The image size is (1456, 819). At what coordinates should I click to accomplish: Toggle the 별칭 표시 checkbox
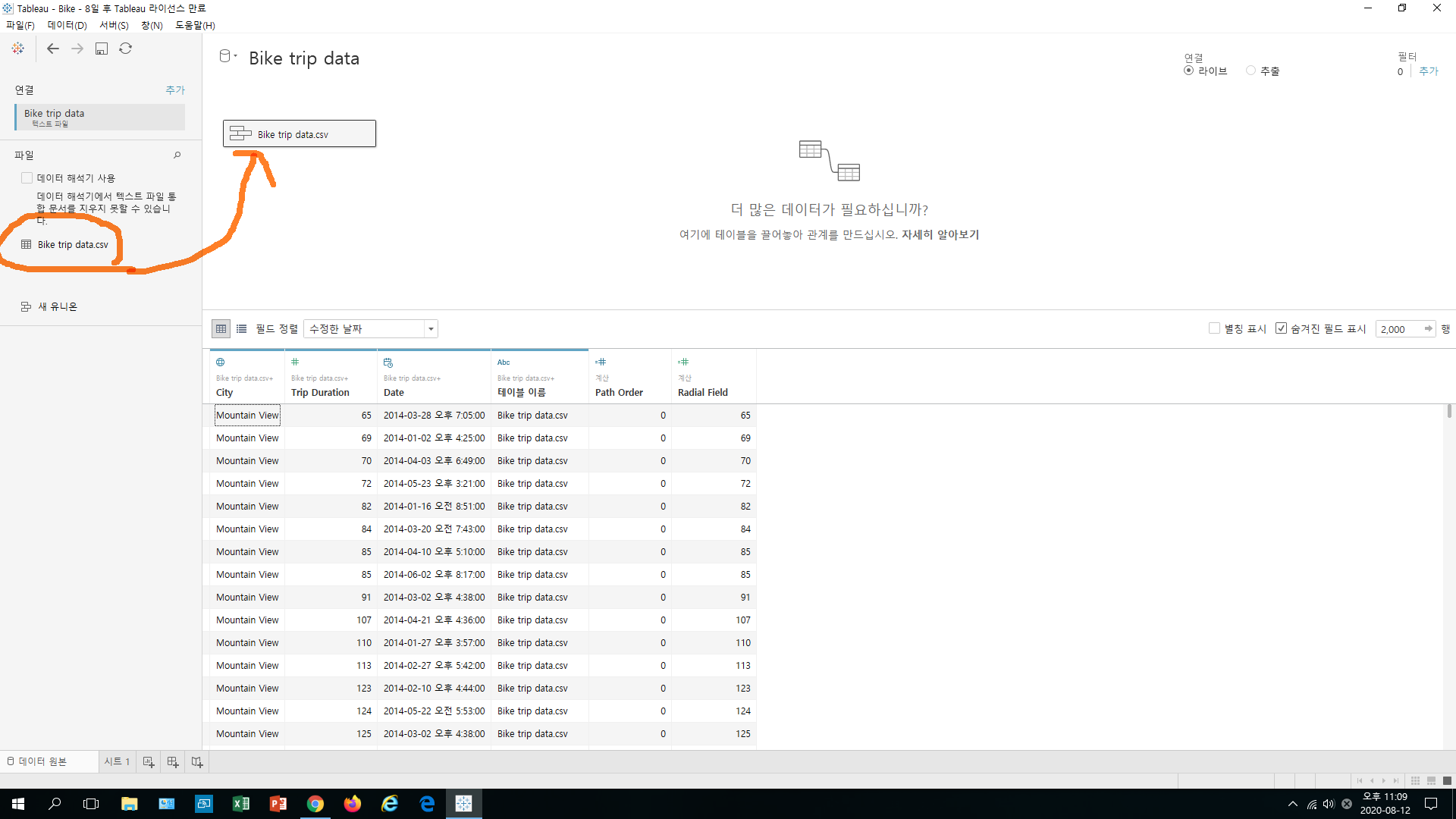click(x=1214, y=328)
